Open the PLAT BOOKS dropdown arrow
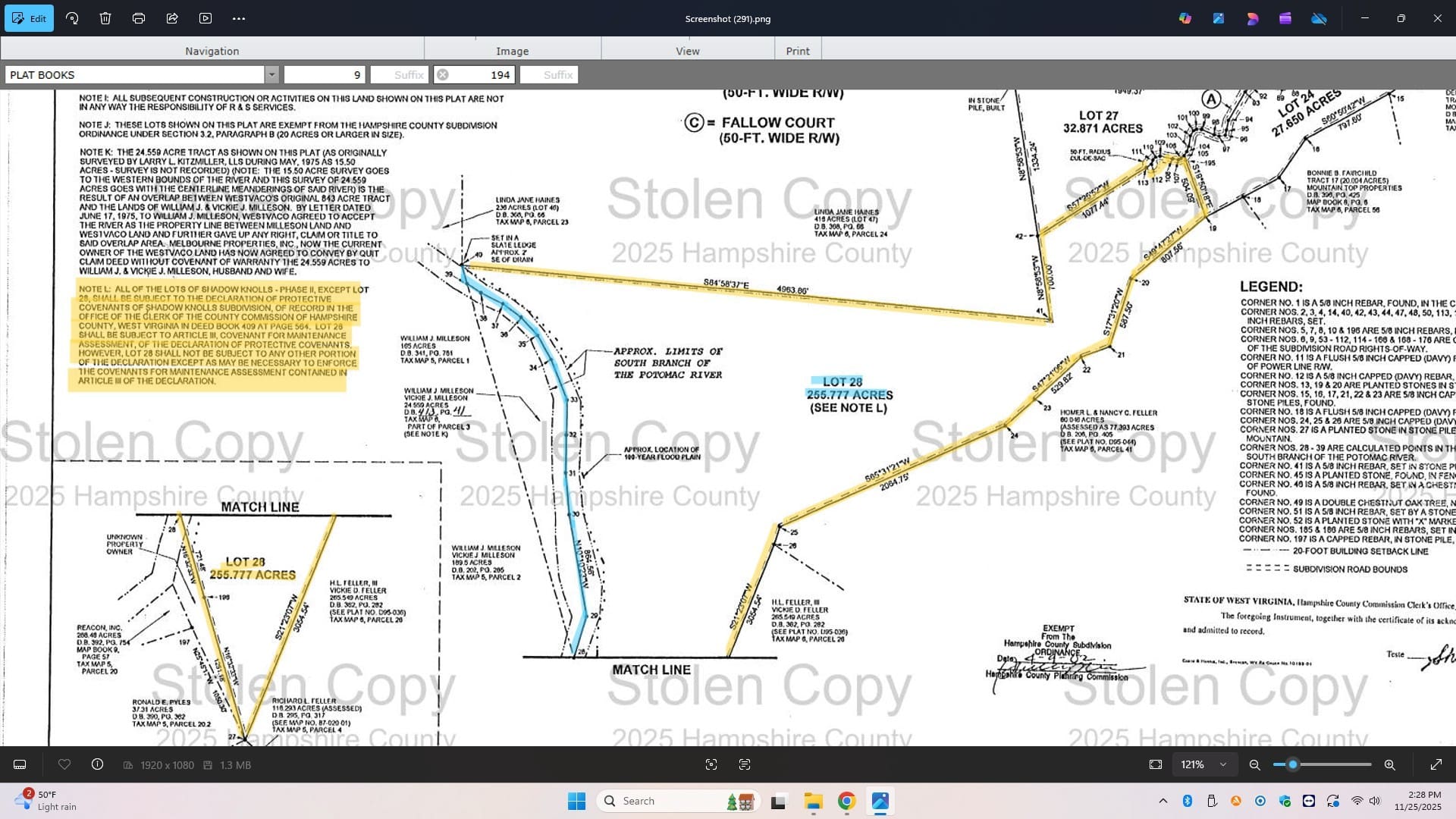The height and width of the screenshot is (819, 1456). click(x=271, y=74)
